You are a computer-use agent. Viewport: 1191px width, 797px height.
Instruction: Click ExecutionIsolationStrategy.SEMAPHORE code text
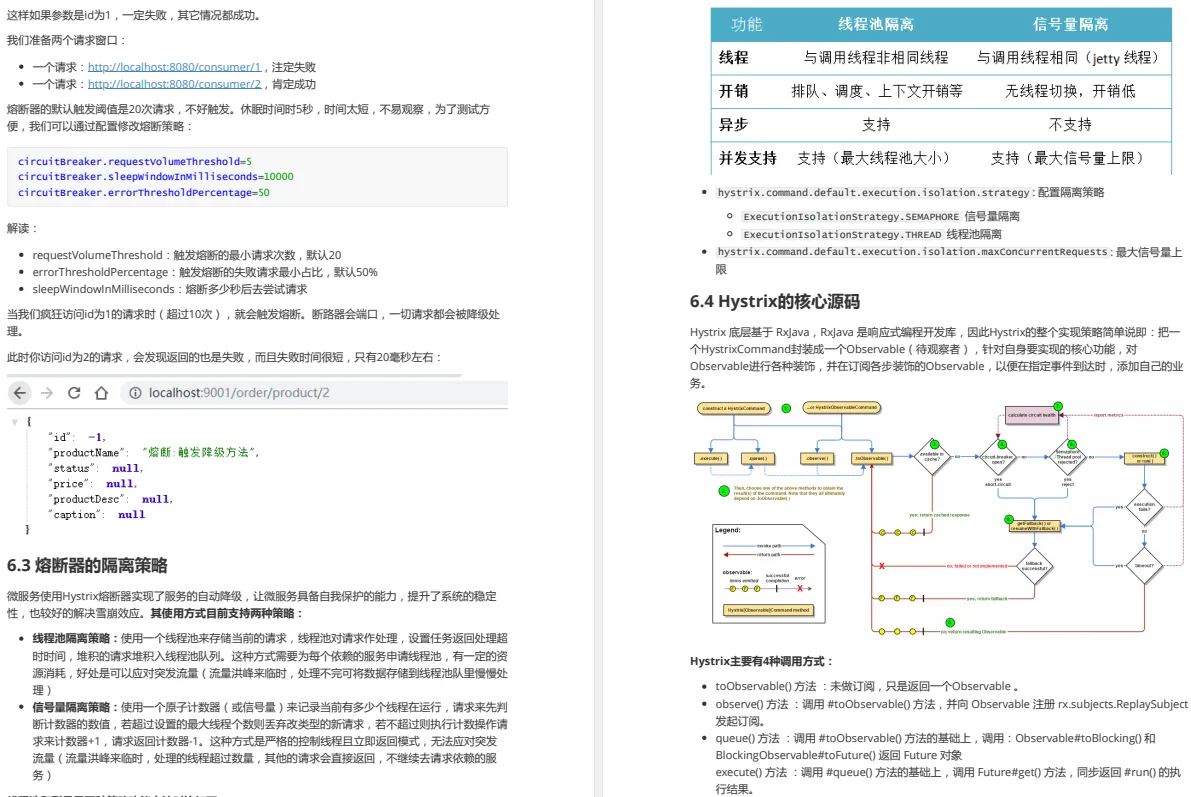[851, 217]
